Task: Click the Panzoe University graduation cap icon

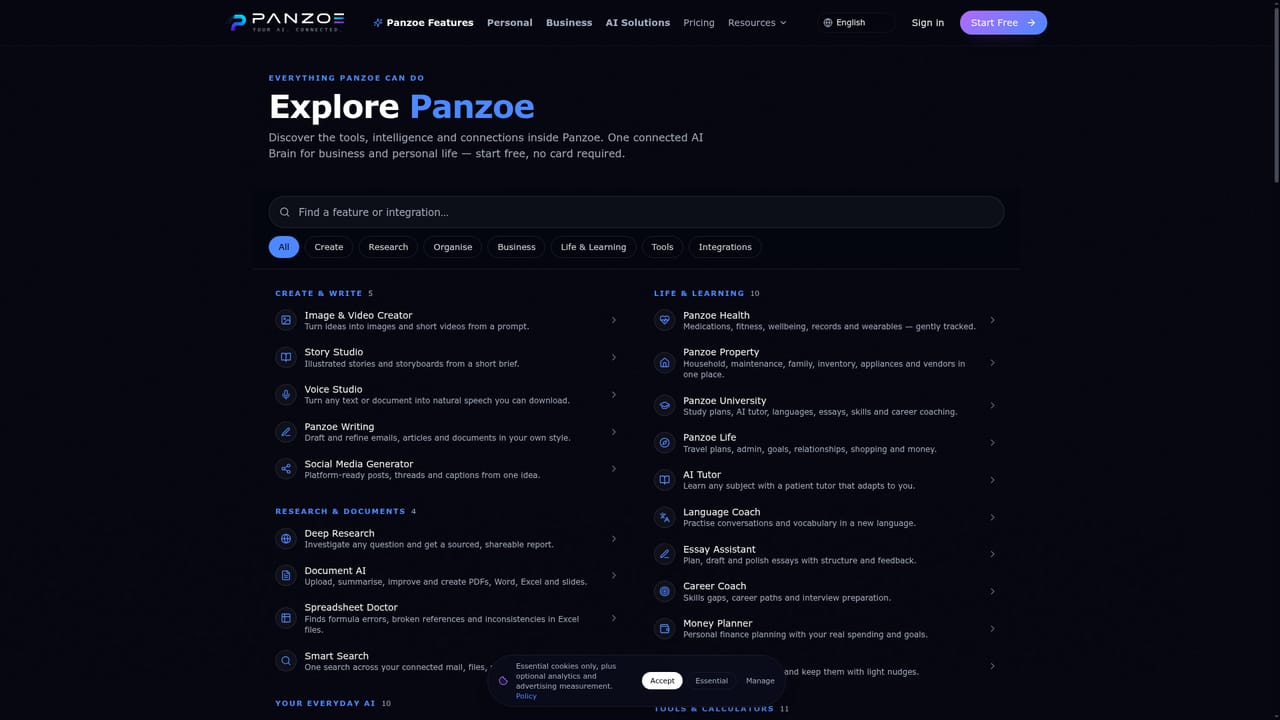Action: click(x=664, y=405)
